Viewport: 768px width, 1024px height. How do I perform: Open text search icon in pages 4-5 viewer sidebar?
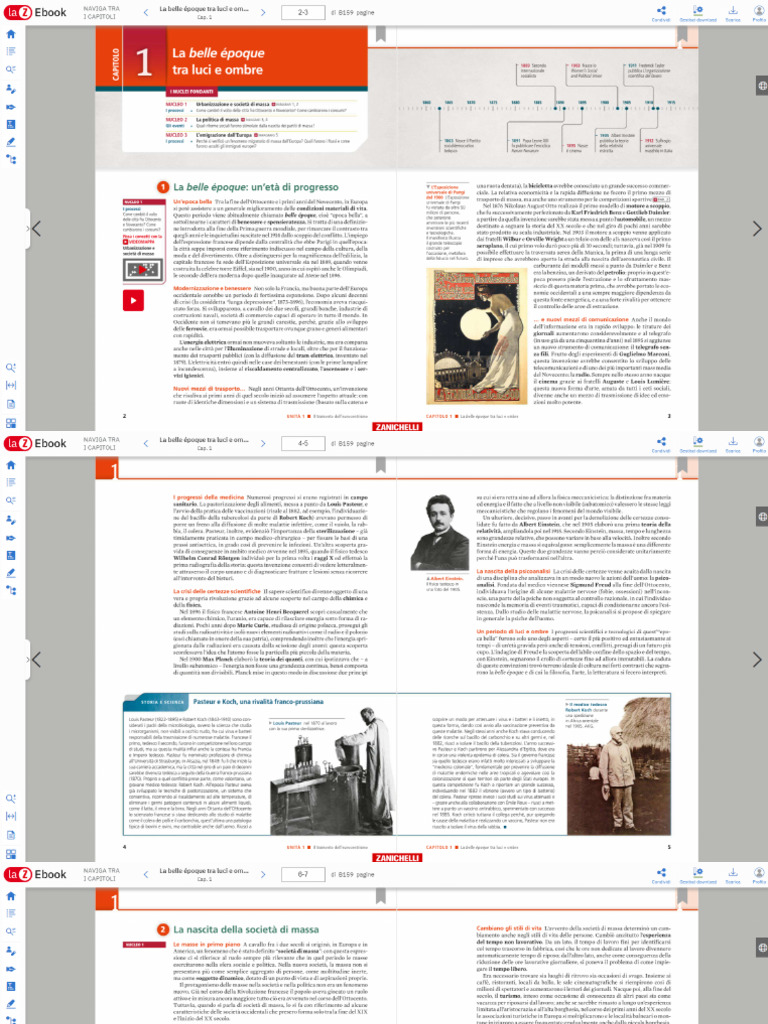[10, 500]
